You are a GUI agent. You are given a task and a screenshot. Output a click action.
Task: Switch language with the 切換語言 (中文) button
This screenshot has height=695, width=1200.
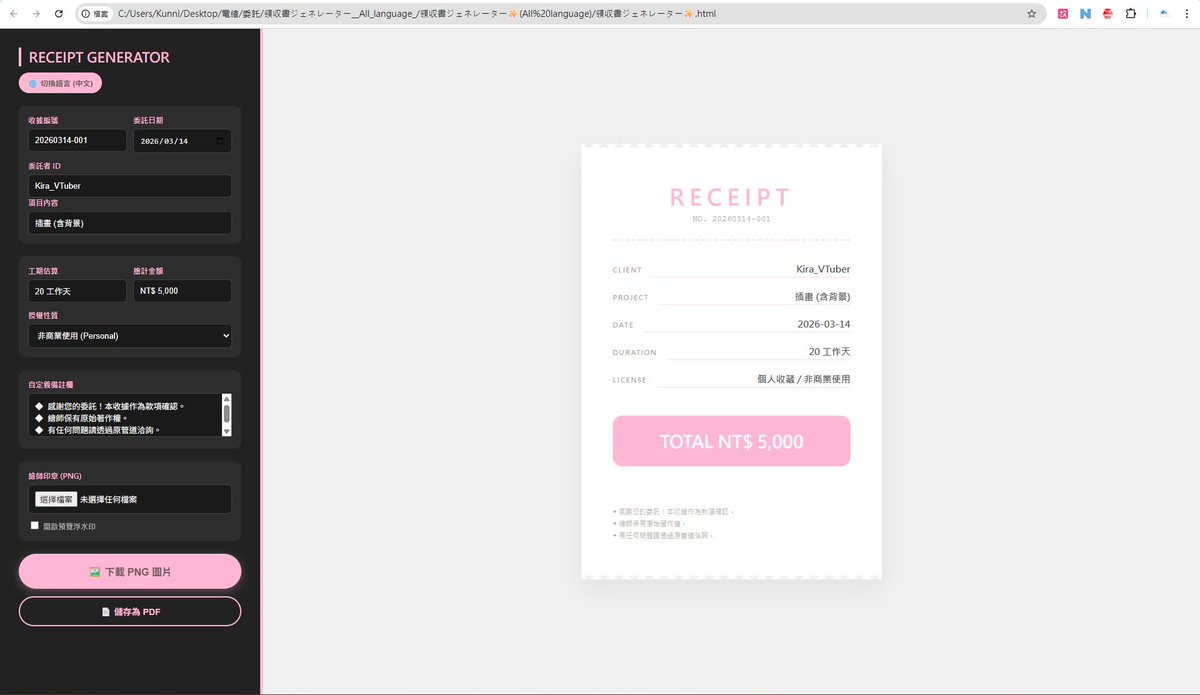click(60, 84)
